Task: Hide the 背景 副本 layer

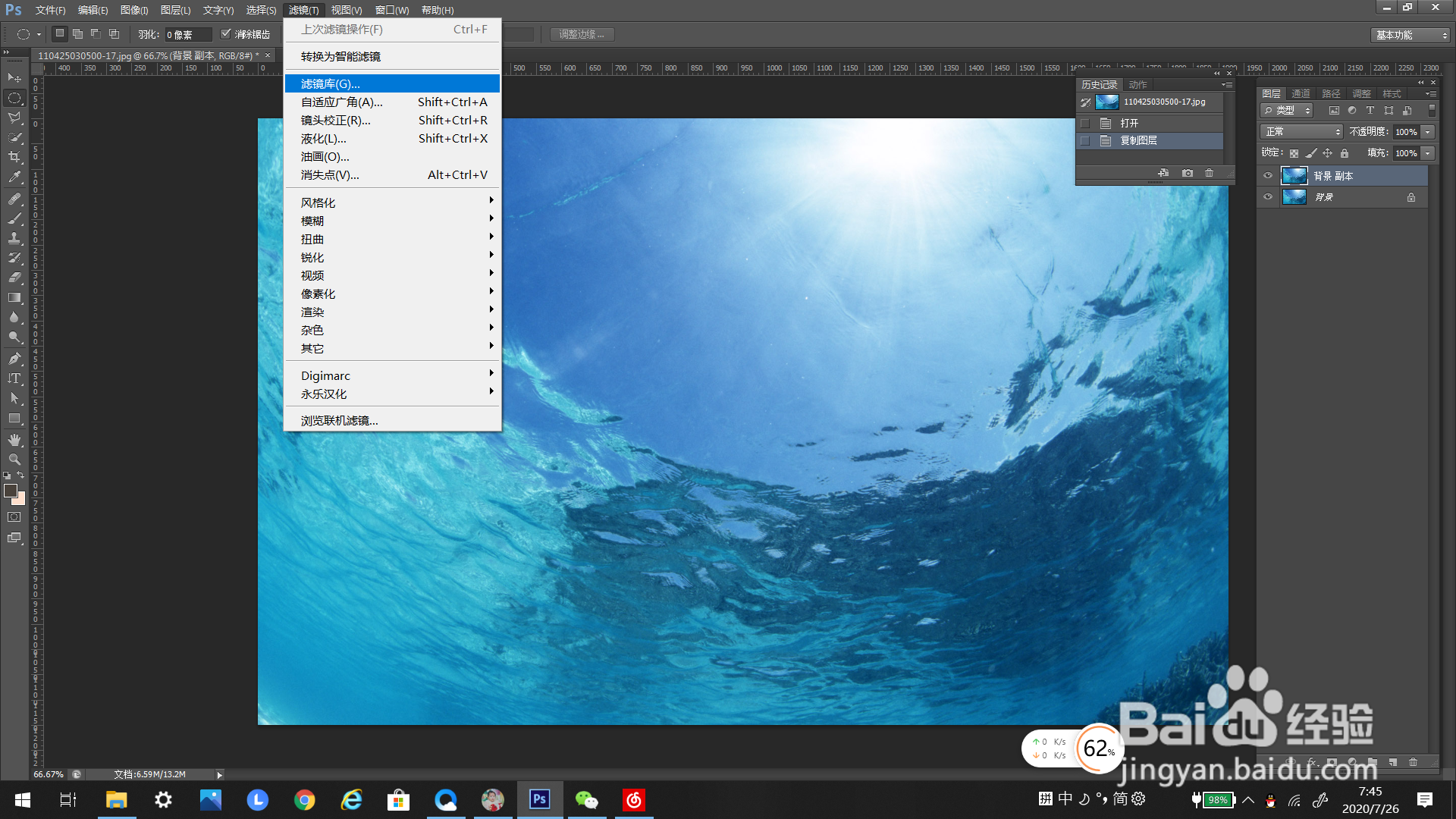Action: tap(1267, 175)
